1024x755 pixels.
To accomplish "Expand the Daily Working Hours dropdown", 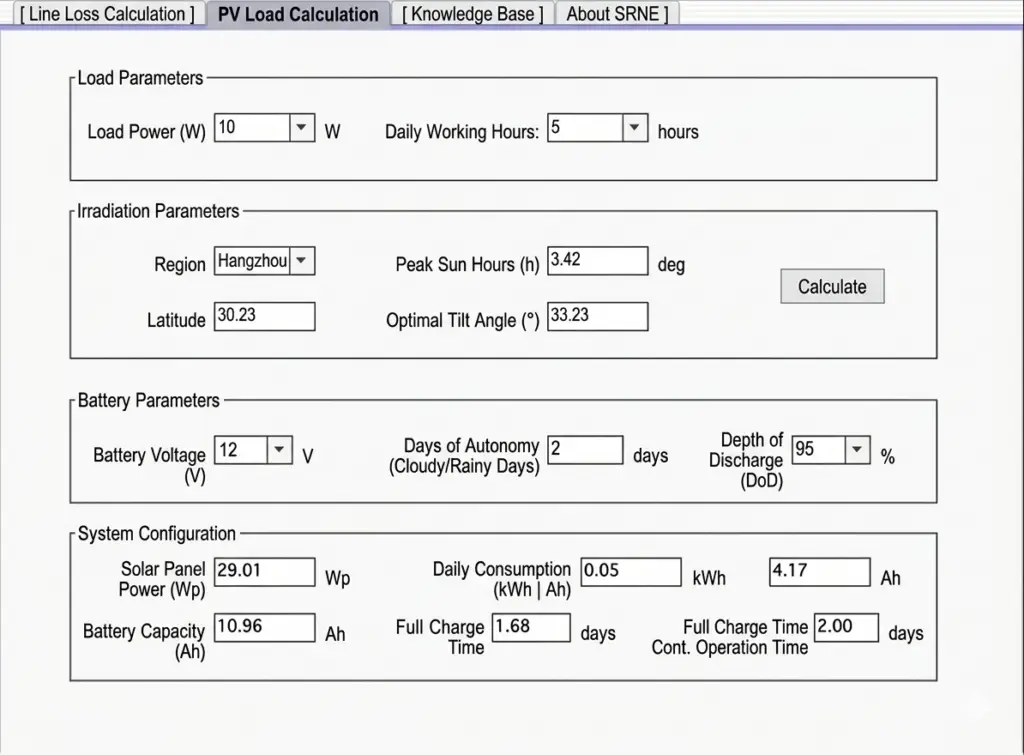I will click(633, 127).
